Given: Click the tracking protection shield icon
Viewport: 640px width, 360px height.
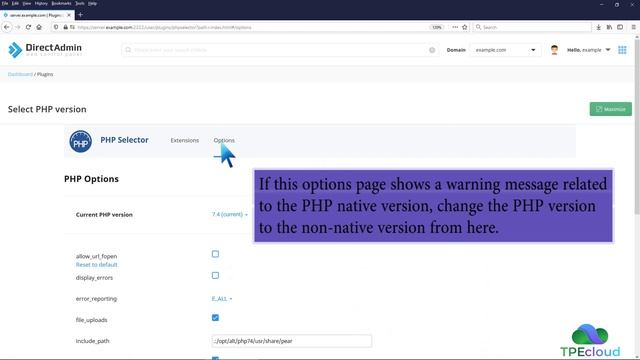Looking at the screenshot, I should [56, 27].
